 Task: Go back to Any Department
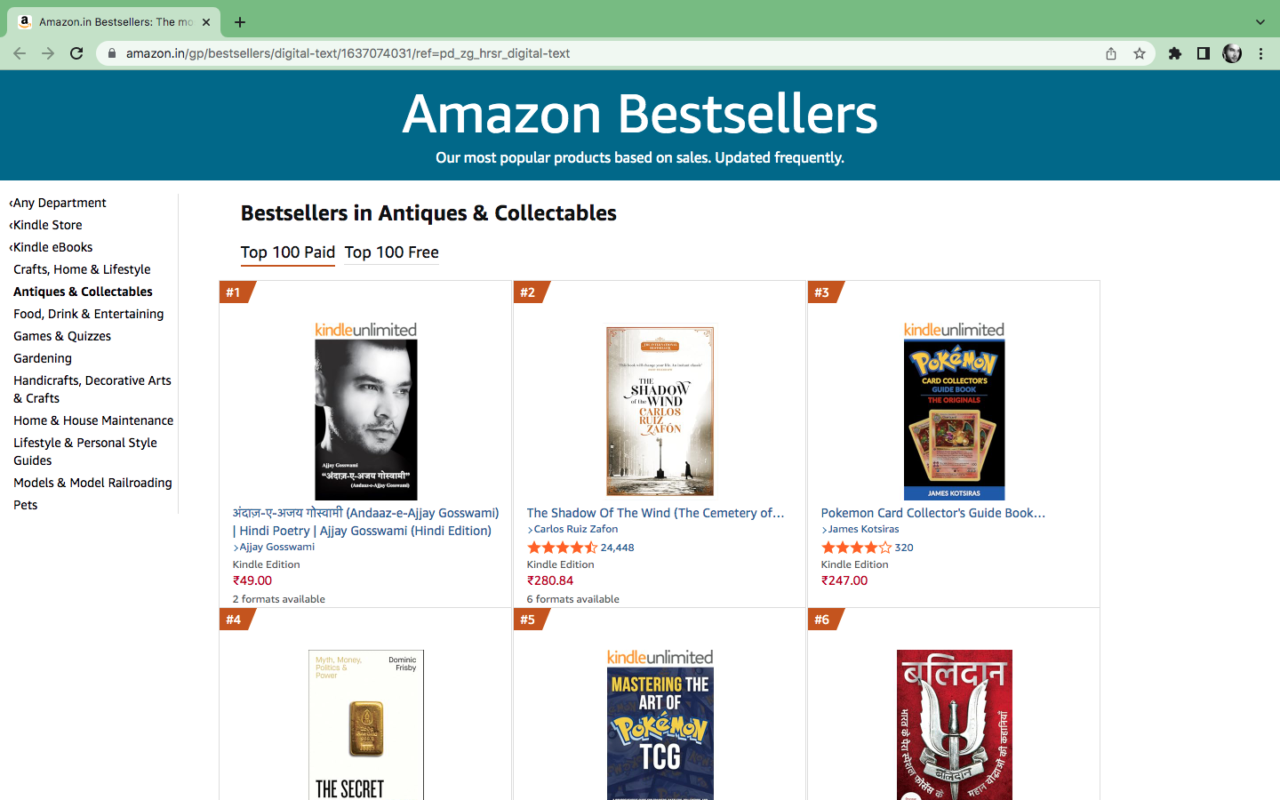[59, 203]
